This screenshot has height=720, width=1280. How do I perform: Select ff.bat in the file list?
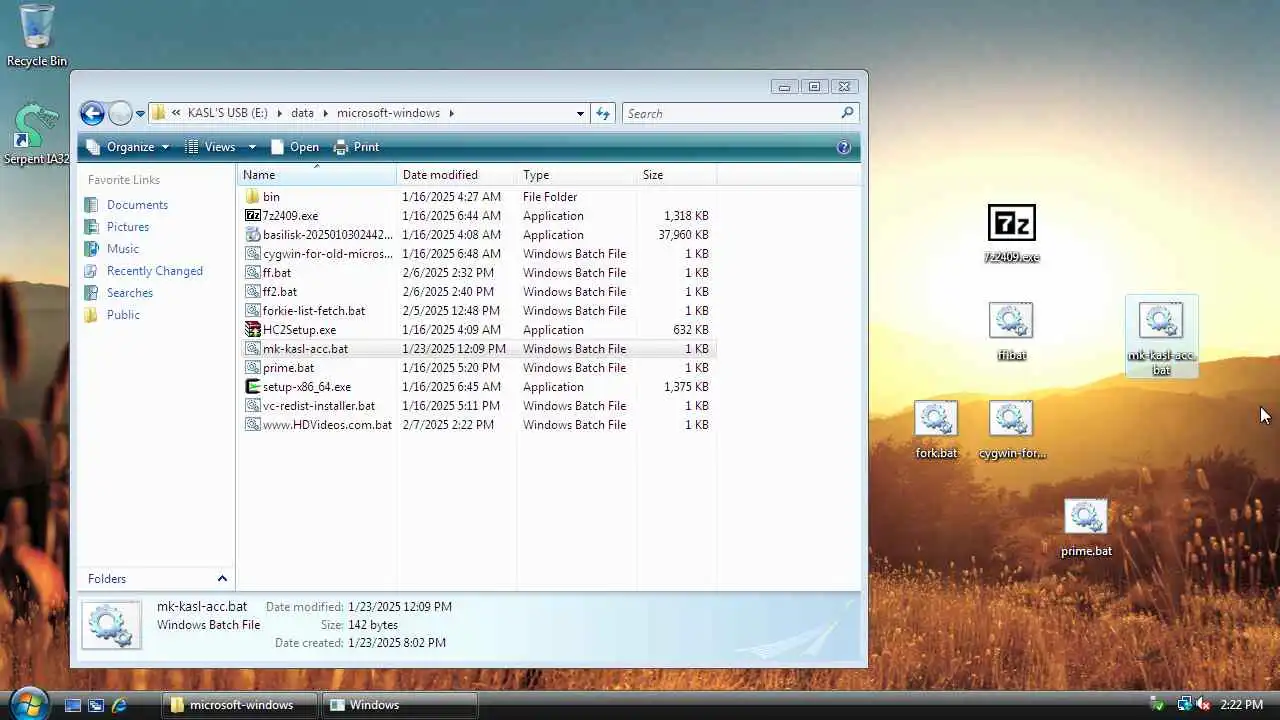478,273
